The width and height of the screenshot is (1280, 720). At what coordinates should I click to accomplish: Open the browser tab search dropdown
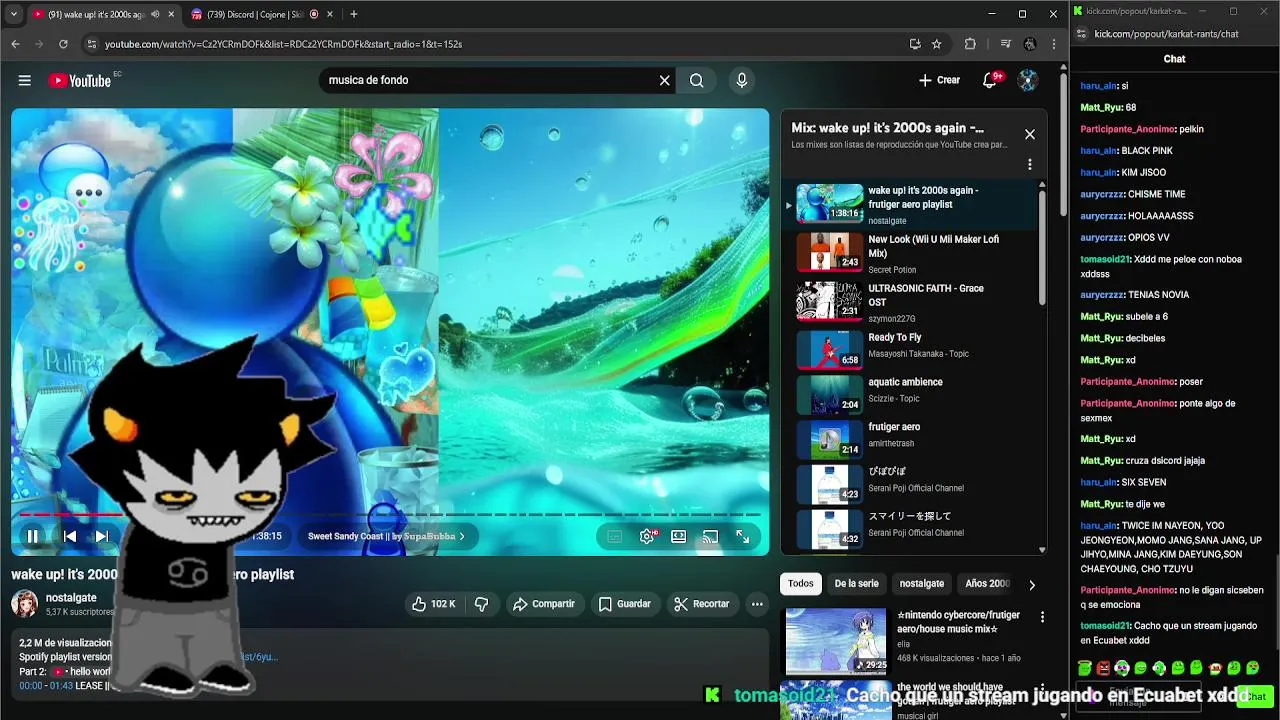[x=12, y=14]
